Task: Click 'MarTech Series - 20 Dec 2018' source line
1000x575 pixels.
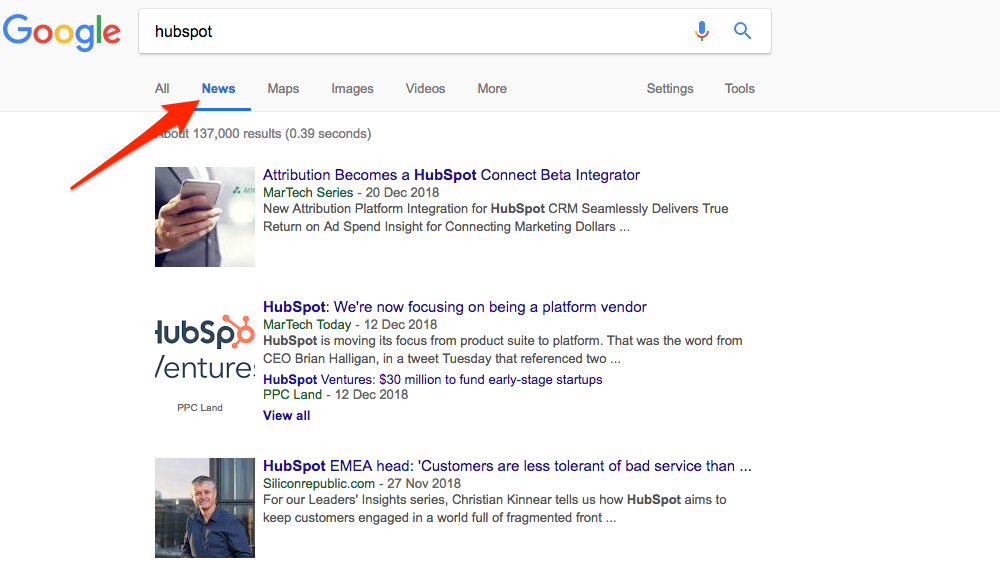Action: pos(351,193)
